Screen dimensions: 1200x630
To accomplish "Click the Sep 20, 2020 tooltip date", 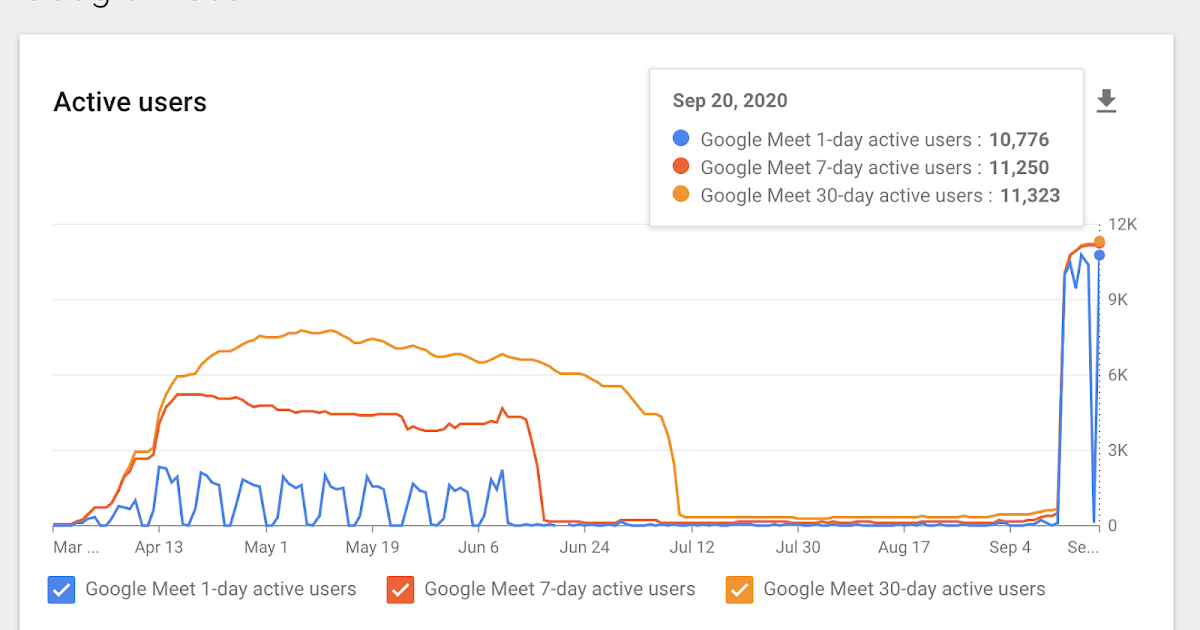I will (729, 101).
